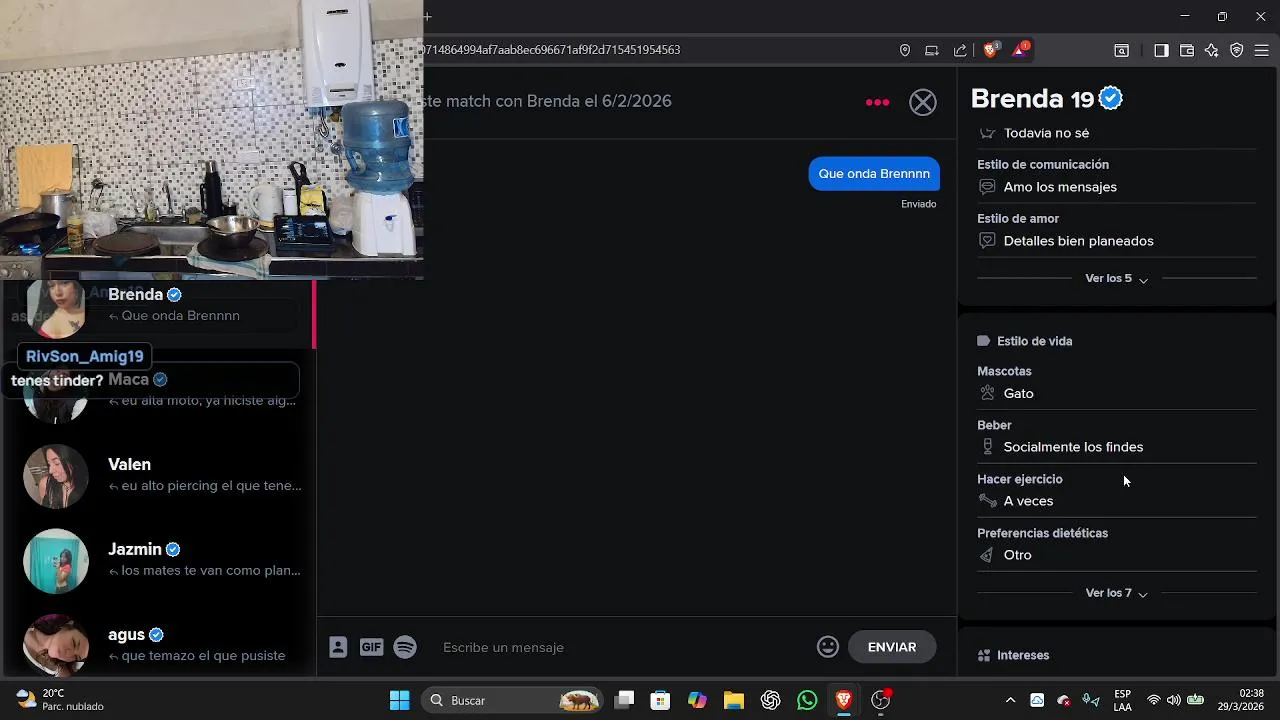Click the tab search icon in browser toolbar
Image resolution: width=1280 pixels, height=720 pixels.
[x=1122, y=50]
